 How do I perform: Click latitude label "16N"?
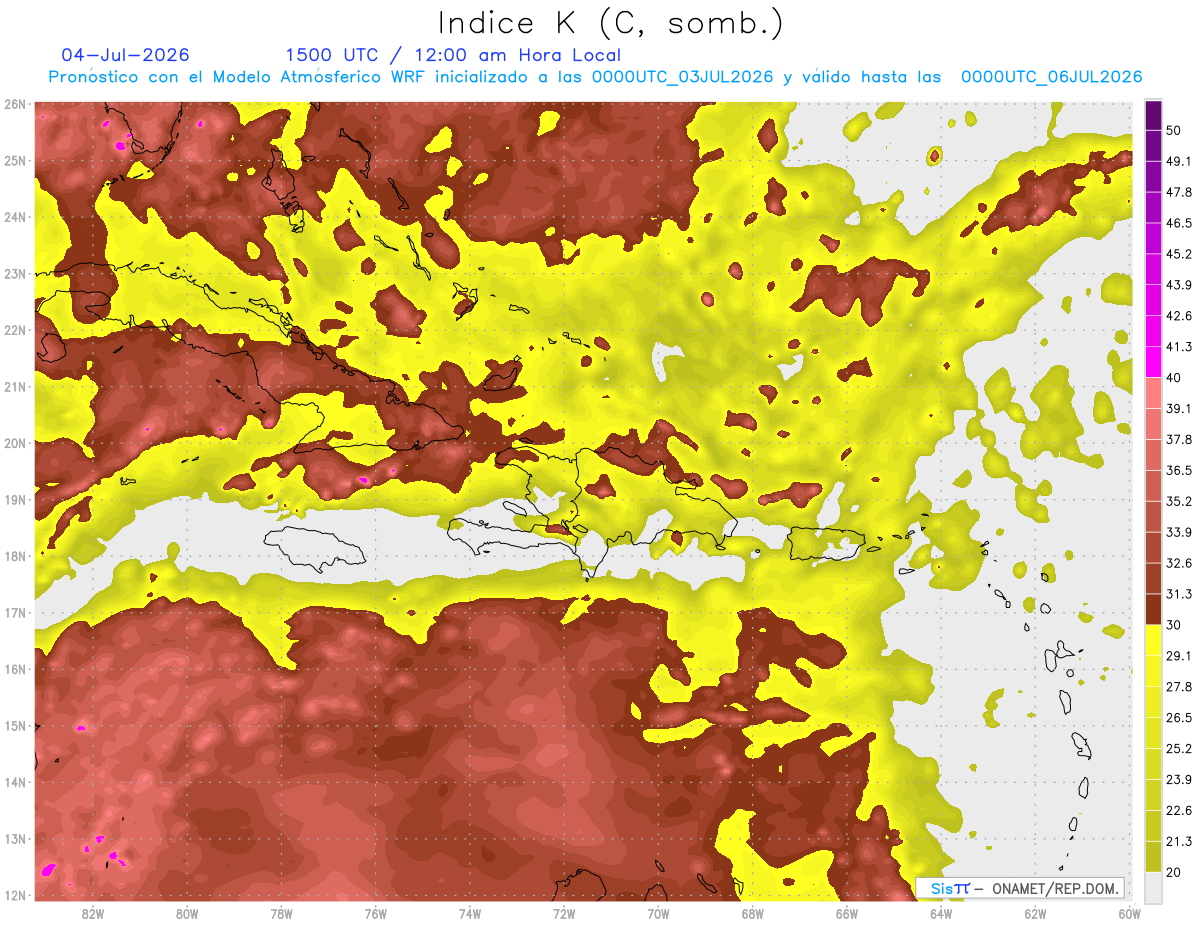pyautogui.click(x=15, y=669)
